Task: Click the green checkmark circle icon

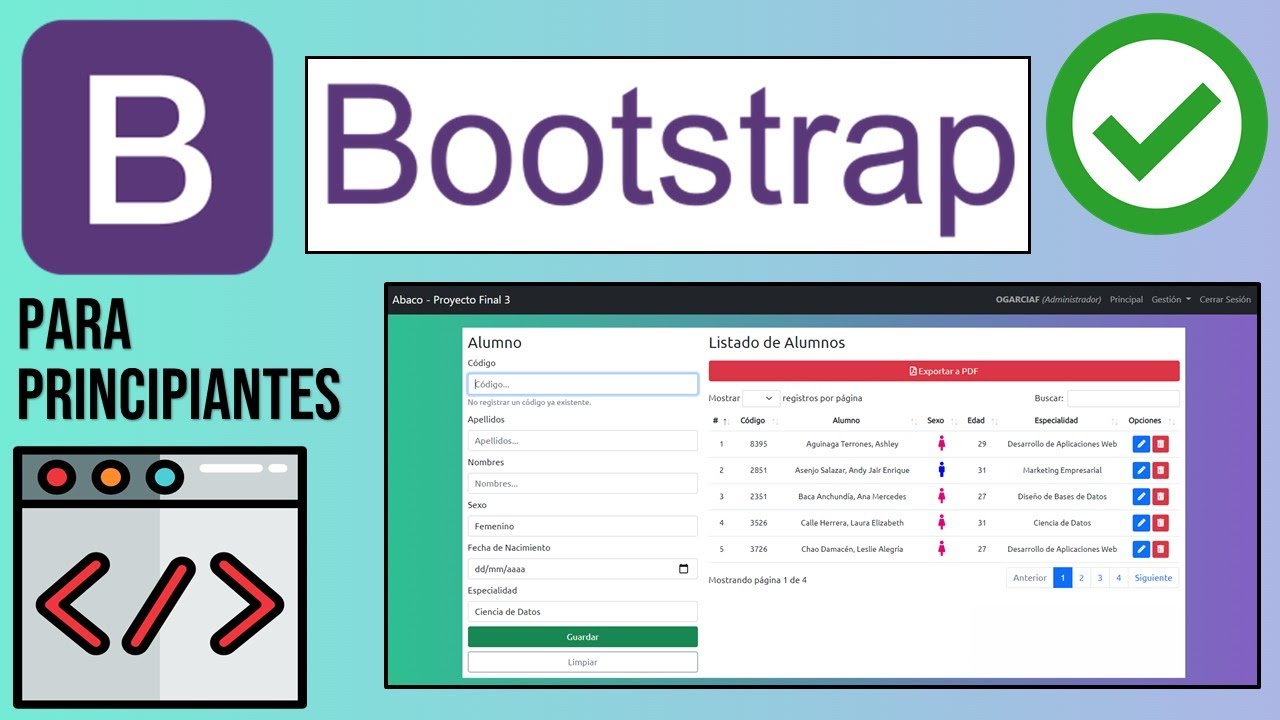Action: pyautogui.click(x=1156, y=125)
